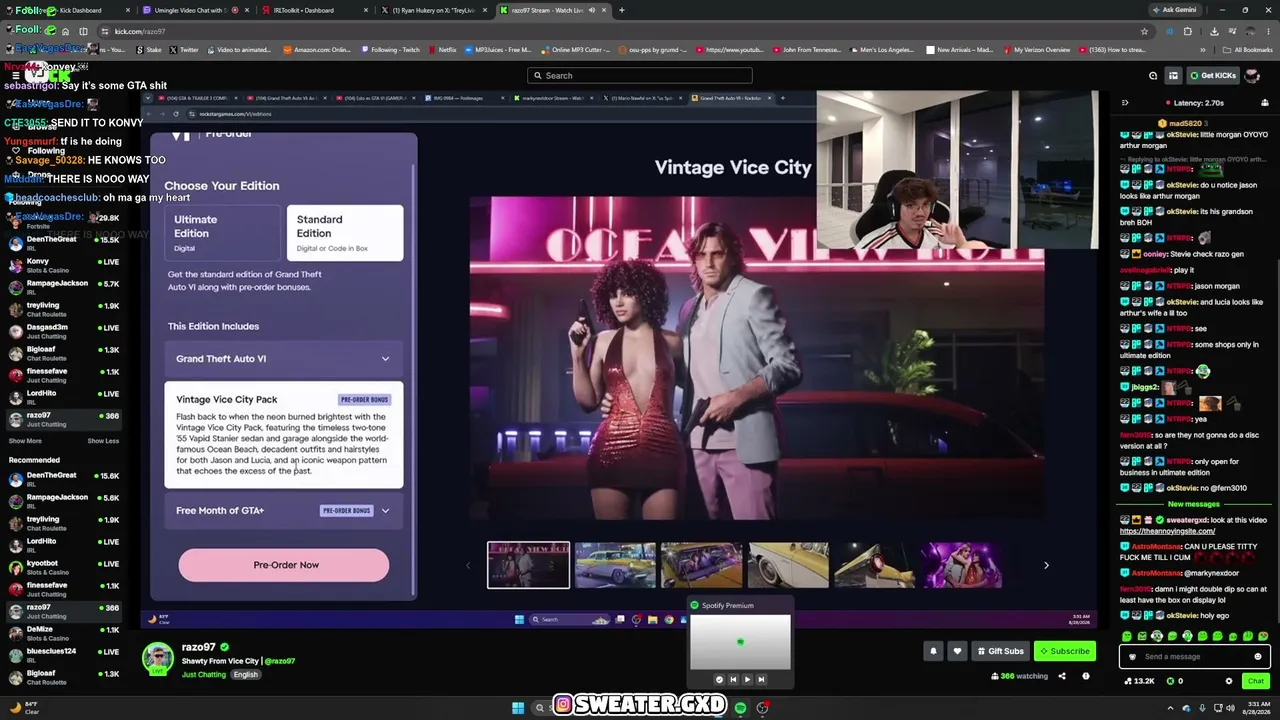Screen dimensions: 1280x720
Task: Click the Gift Subs button
Action: tap(1000, 651)
